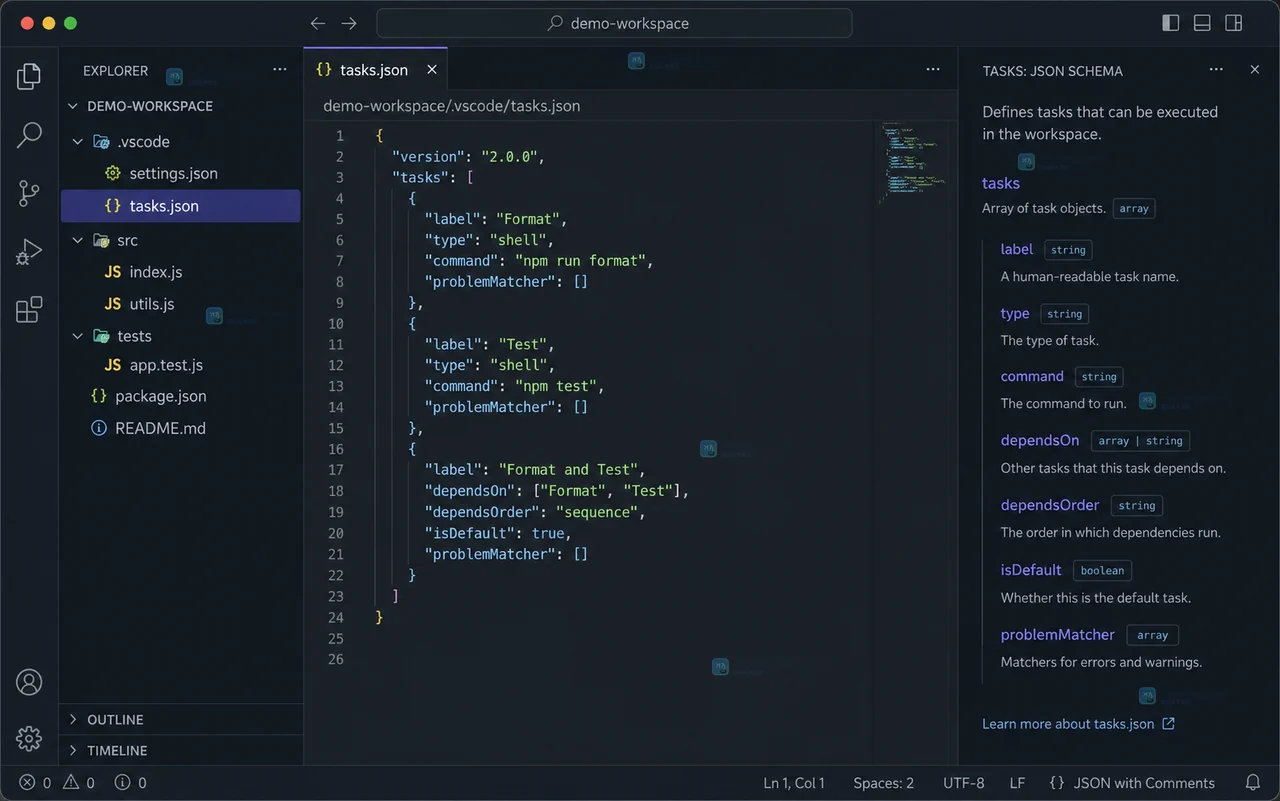Screen dimensions: 1280x801
Task: Click the dependsOrder property in schema
Action: coord(1050,505)
